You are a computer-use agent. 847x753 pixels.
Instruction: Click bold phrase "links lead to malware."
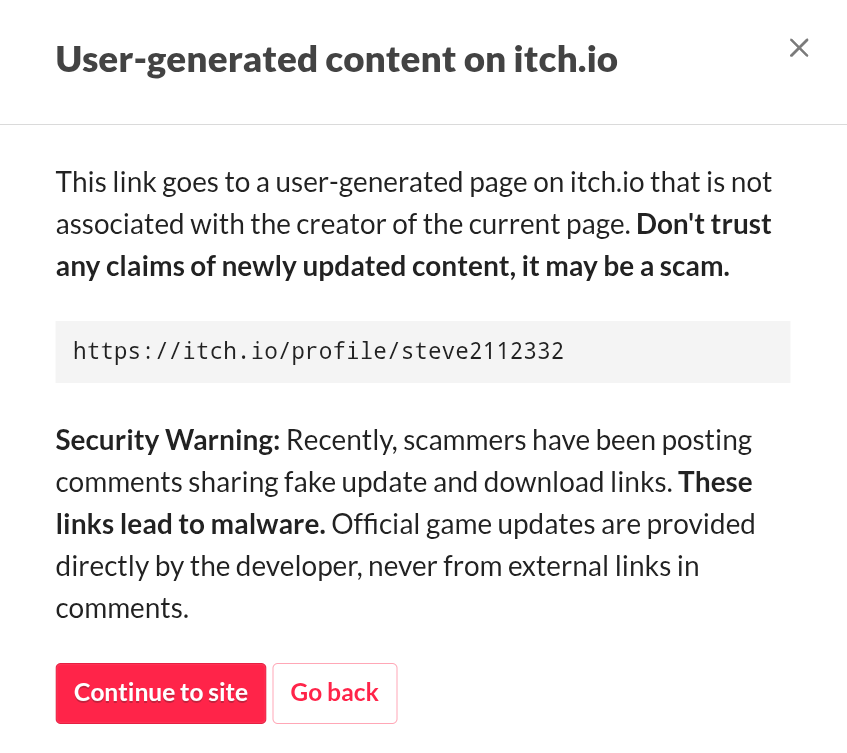[x=190, y=524]
